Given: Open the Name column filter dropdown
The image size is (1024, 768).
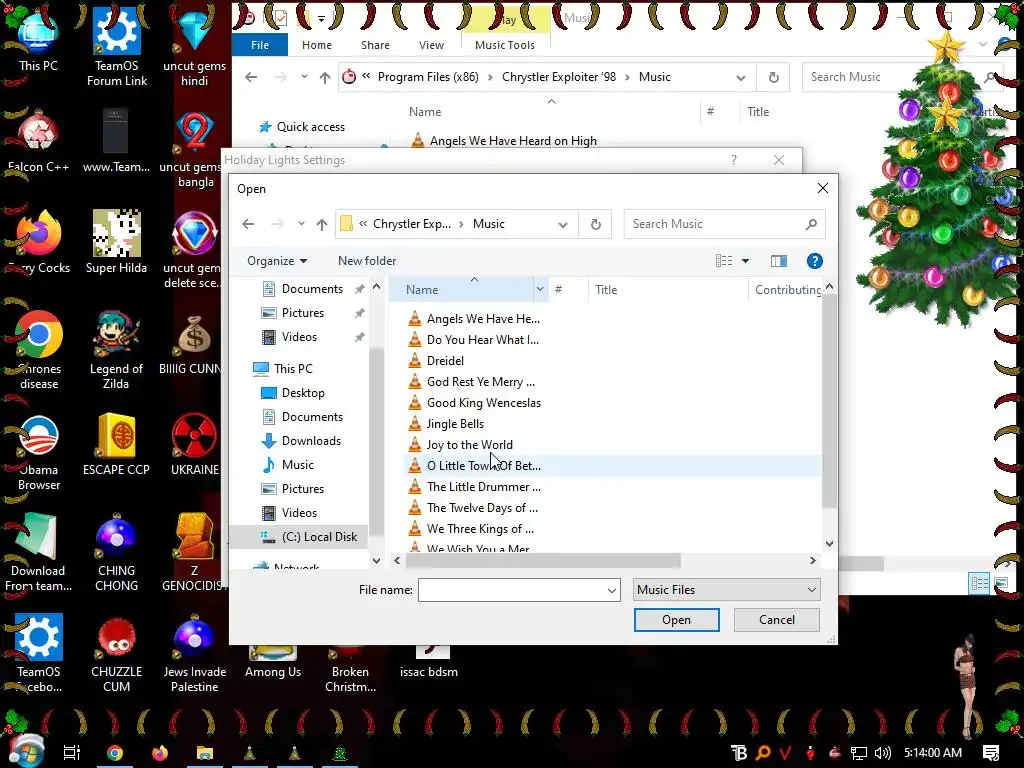Looking at the screenshot, I should [540, 289].
